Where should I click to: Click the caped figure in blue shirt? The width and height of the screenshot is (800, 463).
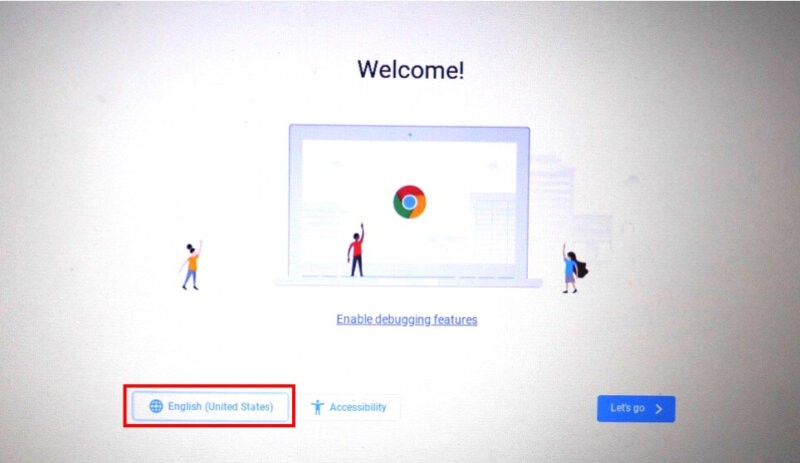click(574, 269)
